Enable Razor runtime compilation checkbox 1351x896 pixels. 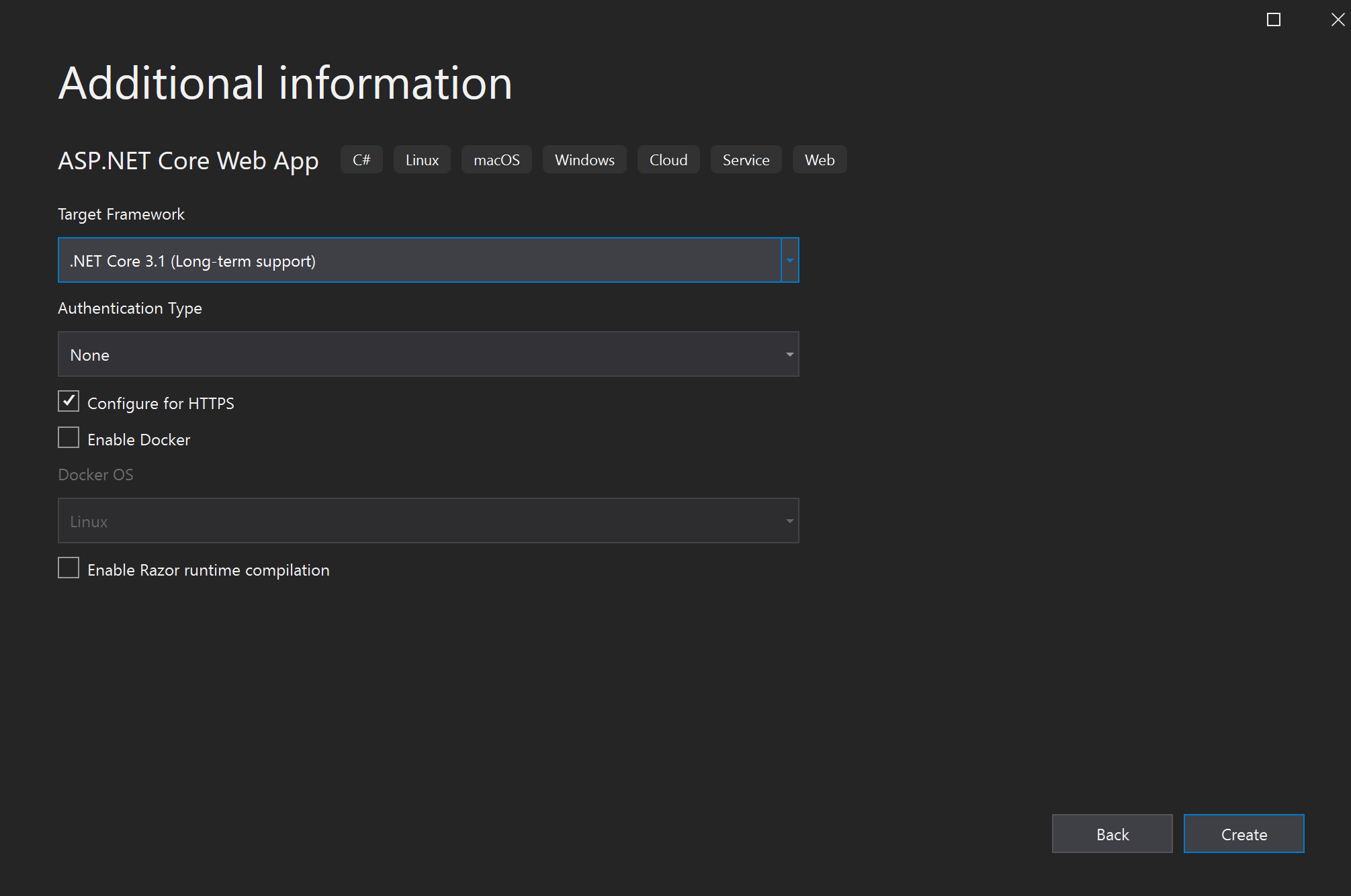click(69, 568)
